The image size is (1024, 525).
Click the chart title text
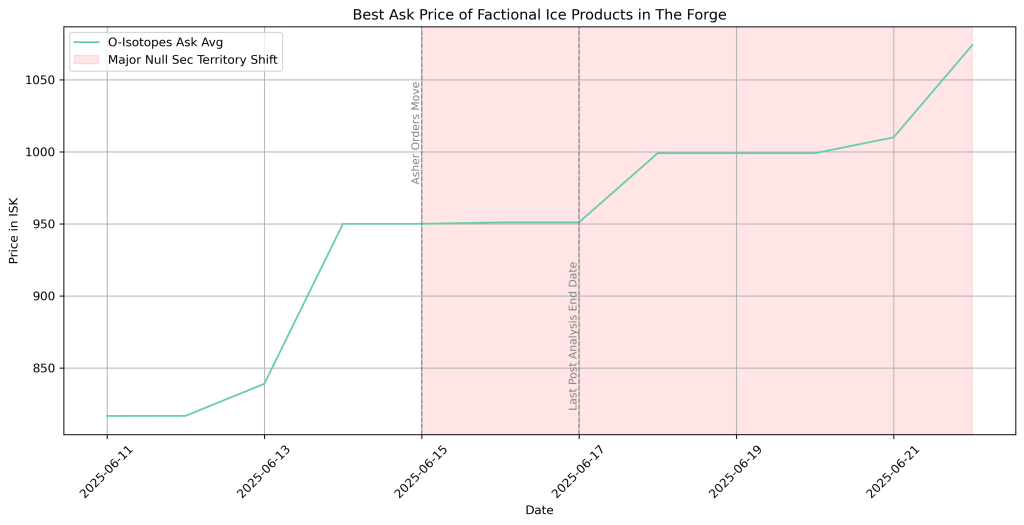point(539,15)
